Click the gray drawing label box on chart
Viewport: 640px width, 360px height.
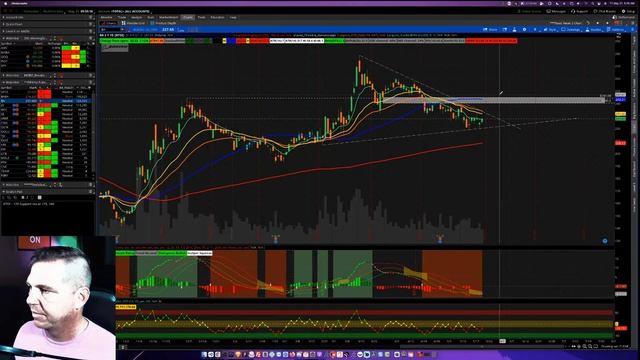click(116, 47)
